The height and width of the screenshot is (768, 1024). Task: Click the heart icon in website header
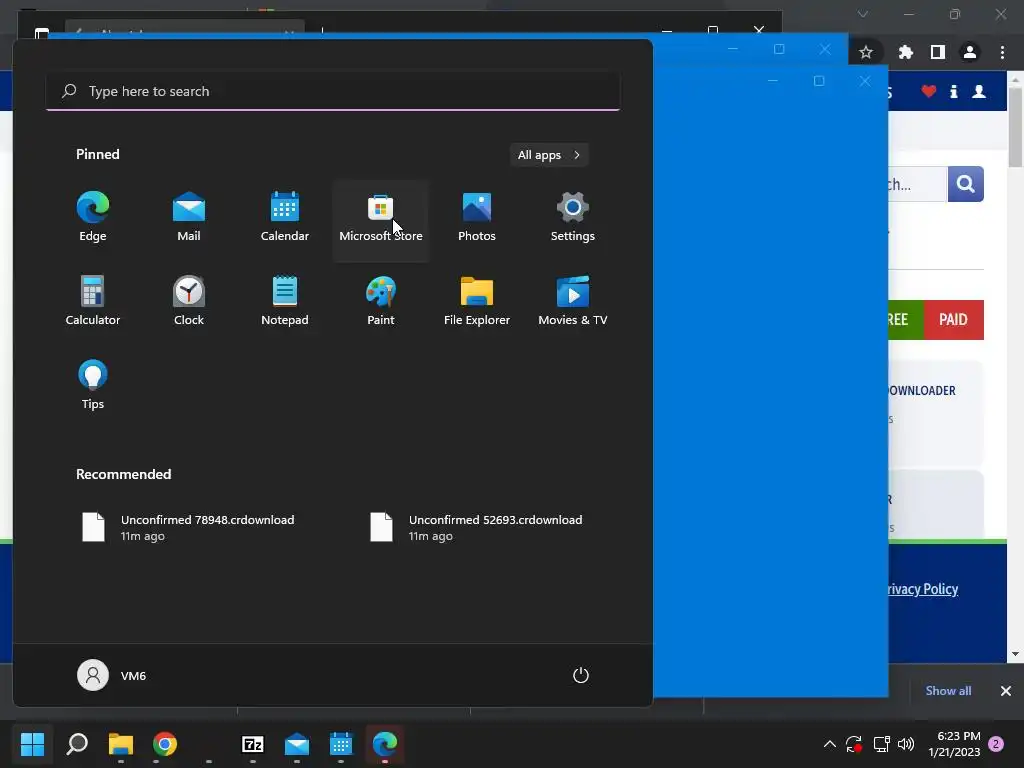coord(929,91)
